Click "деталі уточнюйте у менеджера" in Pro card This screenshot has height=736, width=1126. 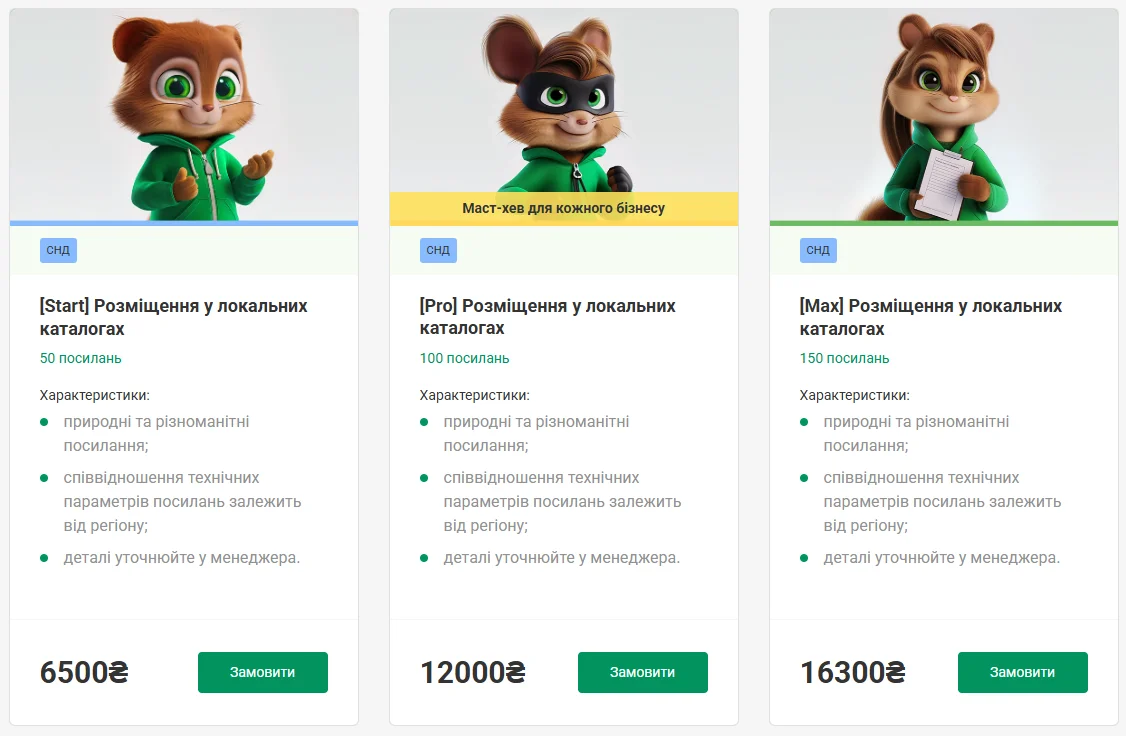tap(561, 557)
